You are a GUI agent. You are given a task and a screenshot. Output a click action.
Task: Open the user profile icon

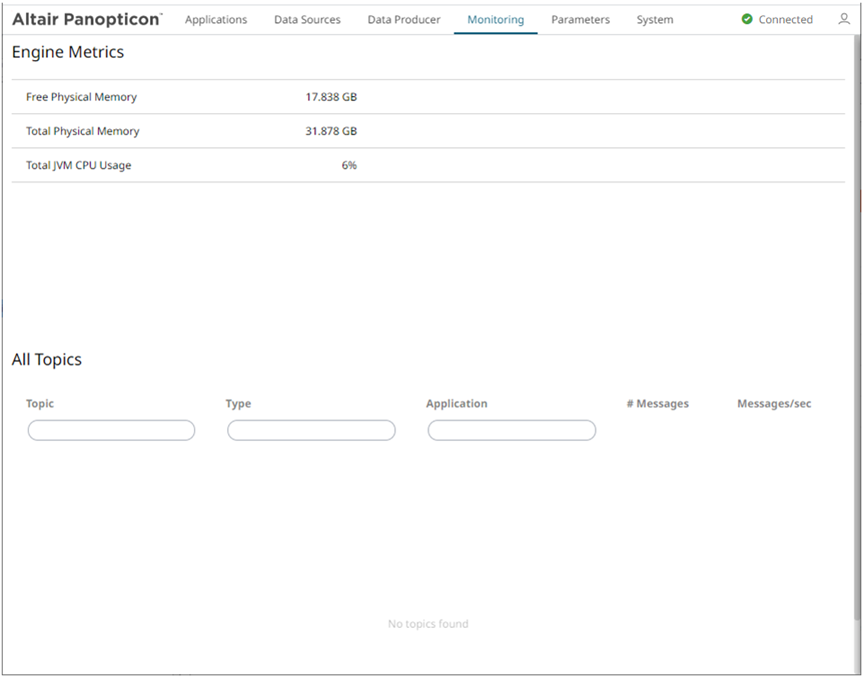[844, 19]
